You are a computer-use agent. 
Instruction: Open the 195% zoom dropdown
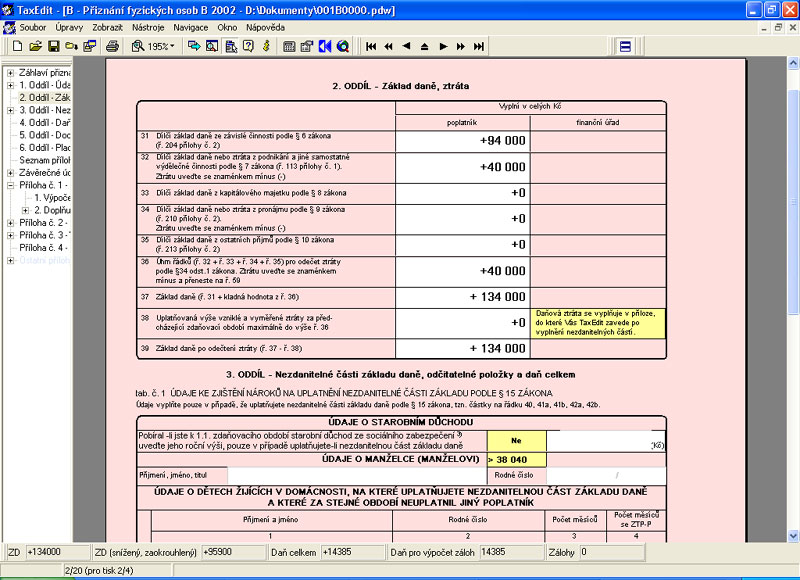172,46
